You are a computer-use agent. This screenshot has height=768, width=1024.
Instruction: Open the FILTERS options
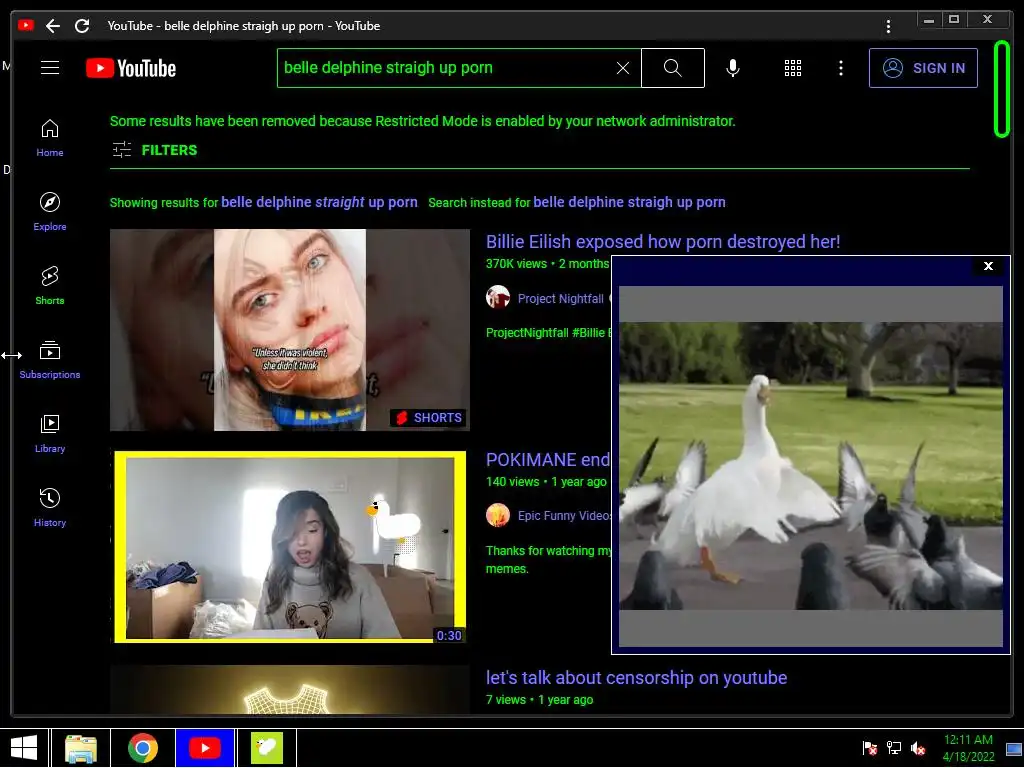point(155,150)
